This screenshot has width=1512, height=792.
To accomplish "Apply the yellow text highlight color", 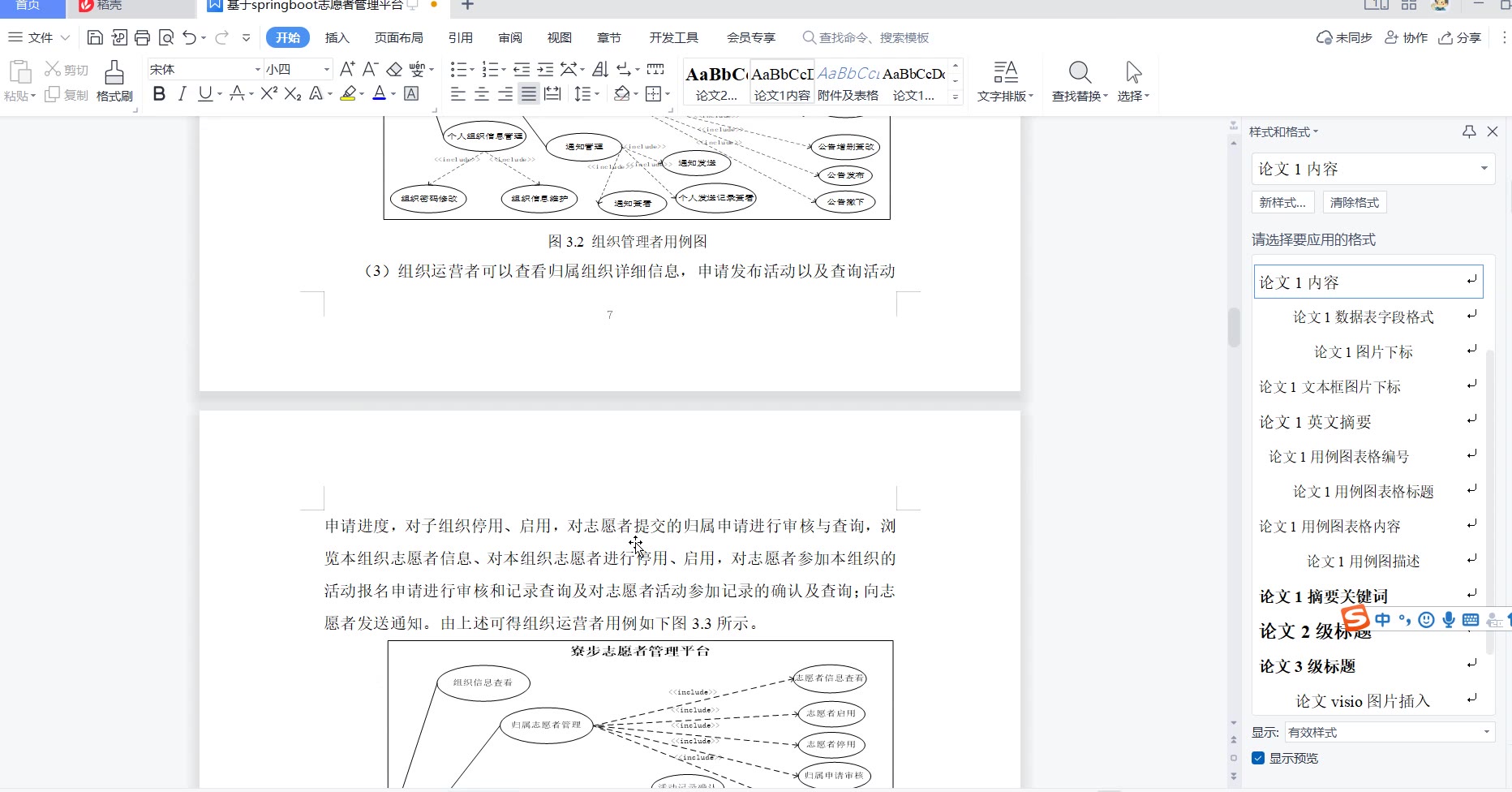I will pyautogui.click(x=348, y=94).
